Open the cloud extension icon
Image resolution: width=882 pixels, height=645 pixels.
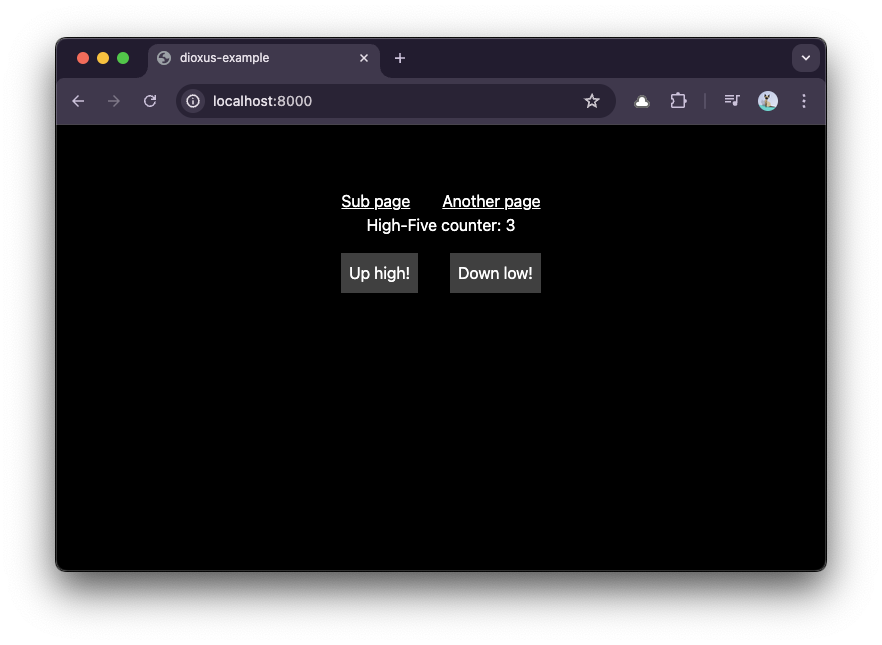click(642, 101)
